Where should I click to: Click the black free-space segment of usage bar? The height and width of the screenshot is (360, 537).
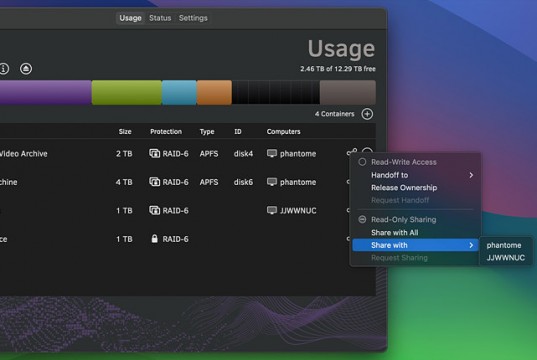(276, 92)
